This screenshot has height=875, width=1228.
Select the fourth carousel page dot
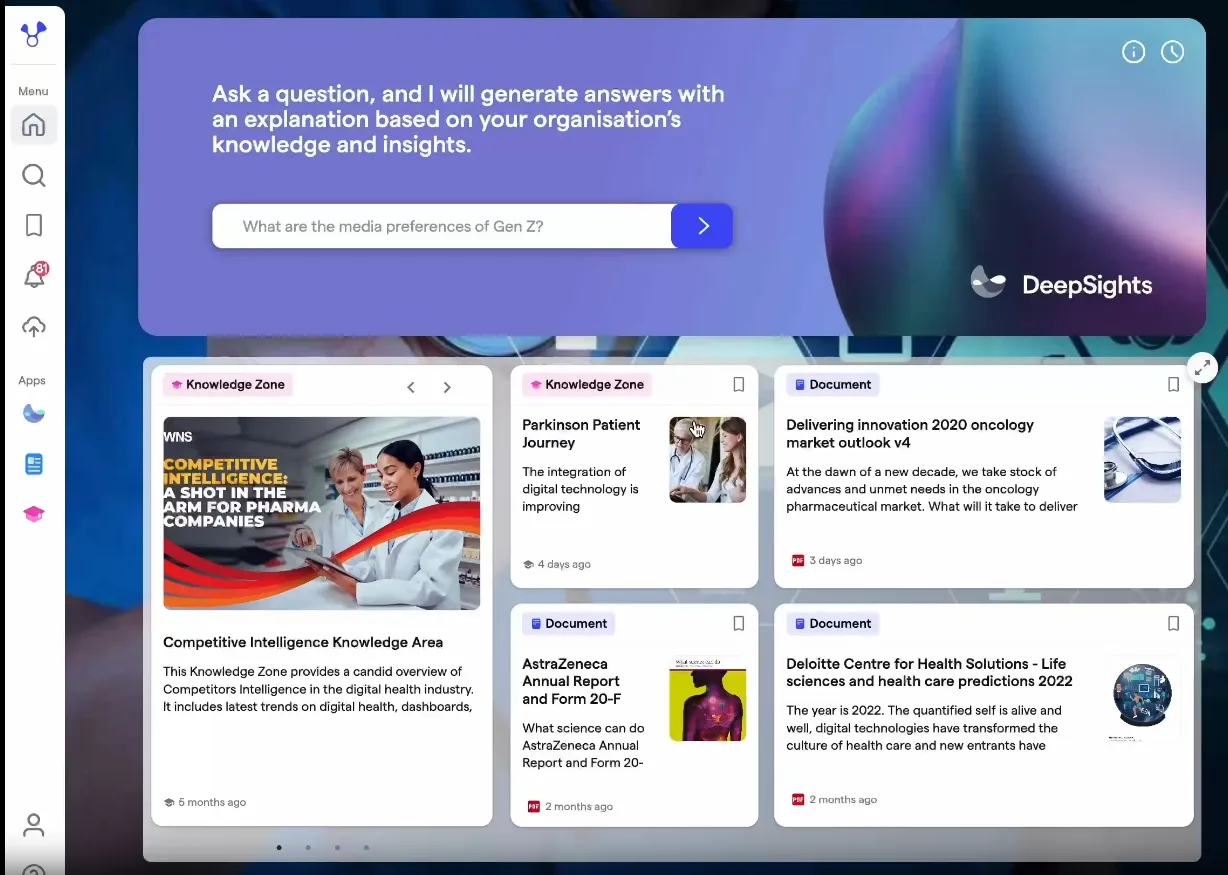(x=366, y=848)
